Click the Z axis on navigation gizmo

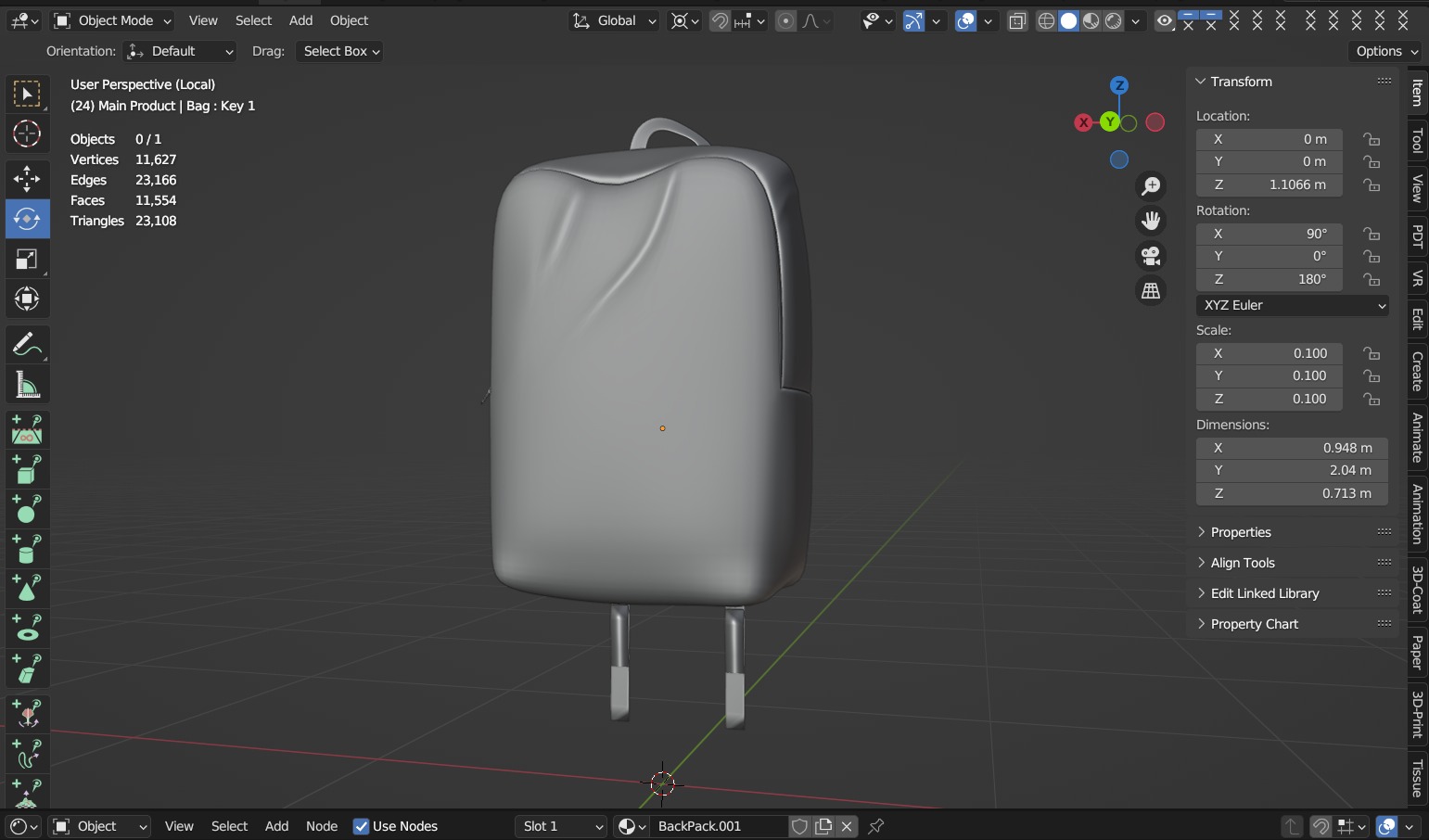[x=1119, y=85]
